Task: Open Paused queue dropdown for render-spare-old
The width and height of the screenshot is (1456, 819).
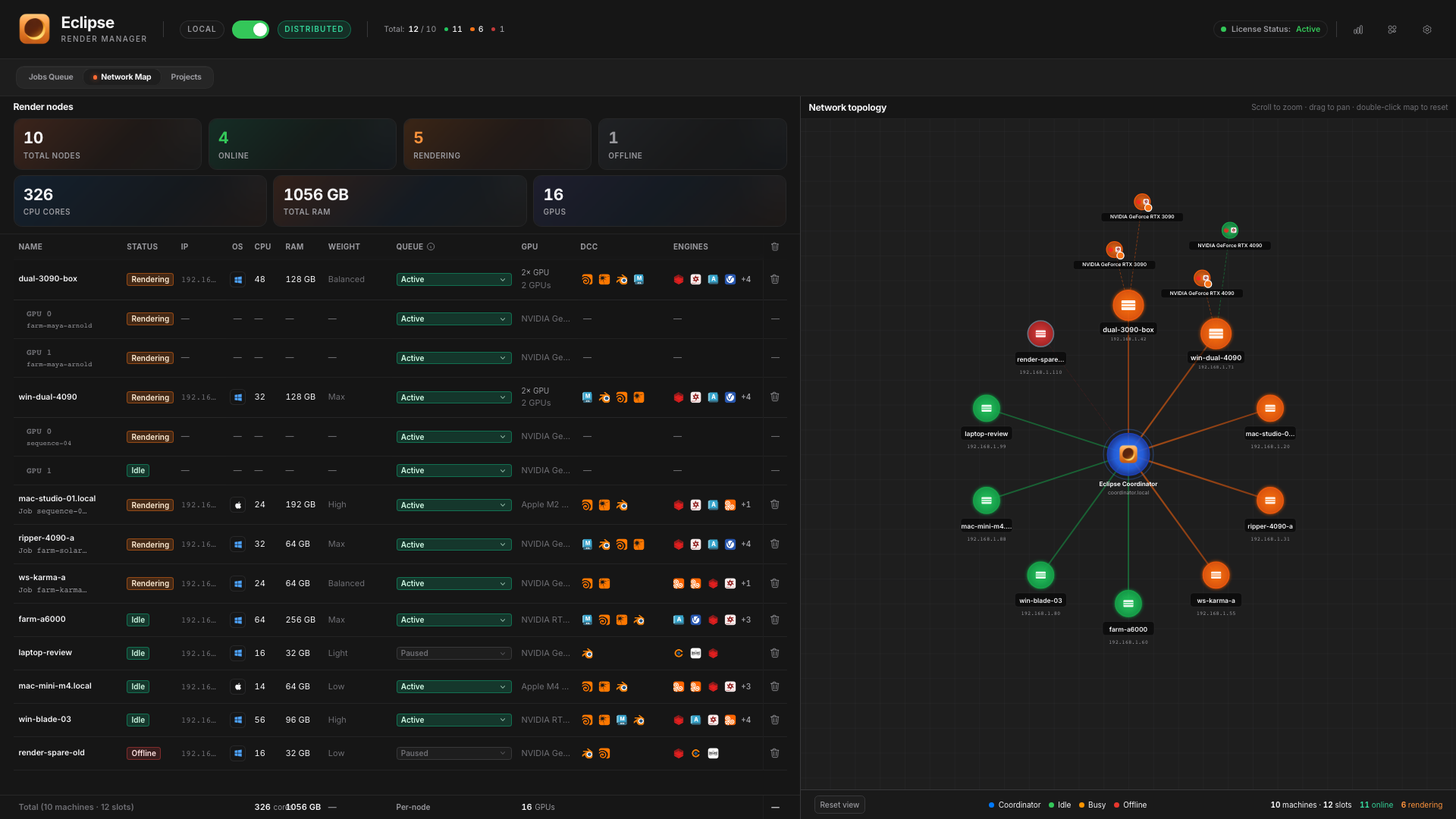Action: [x=453, y=753]
